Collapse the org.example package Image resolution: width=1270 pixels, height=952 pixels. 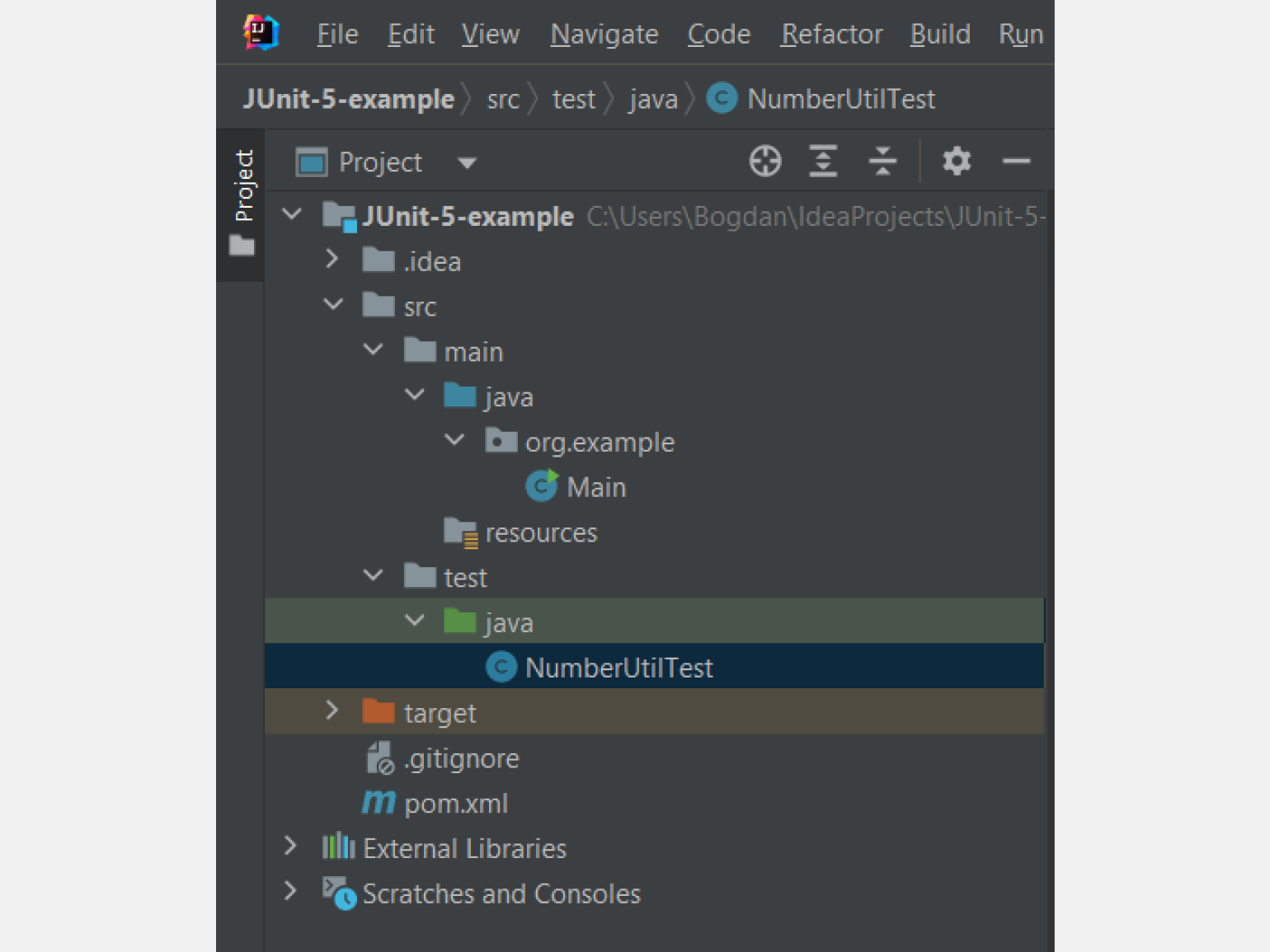[454, 440]
